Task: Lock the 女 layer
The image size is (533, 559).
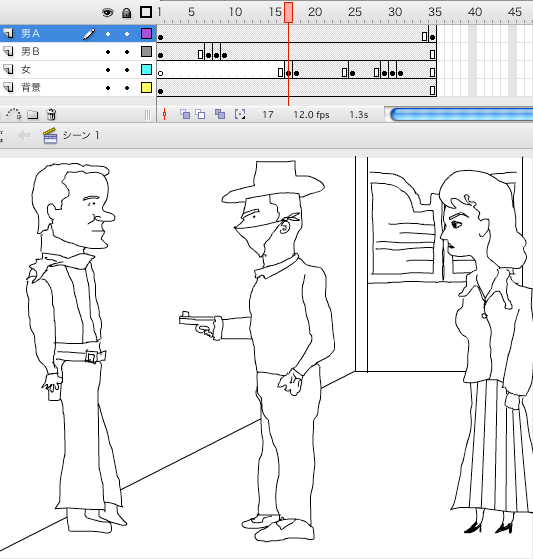Action: [x=127, y=70]
